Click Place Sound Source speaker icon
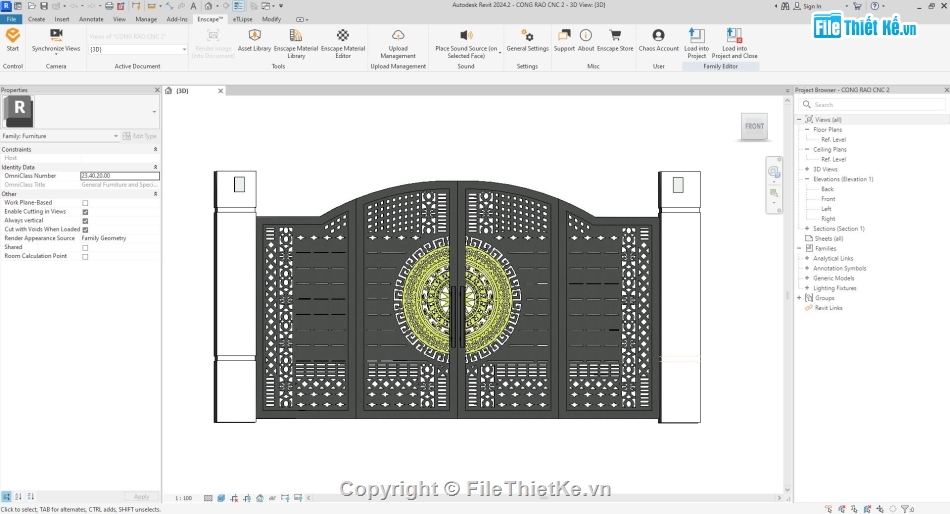Screen dimensions: 950x514 coord(466,35)
